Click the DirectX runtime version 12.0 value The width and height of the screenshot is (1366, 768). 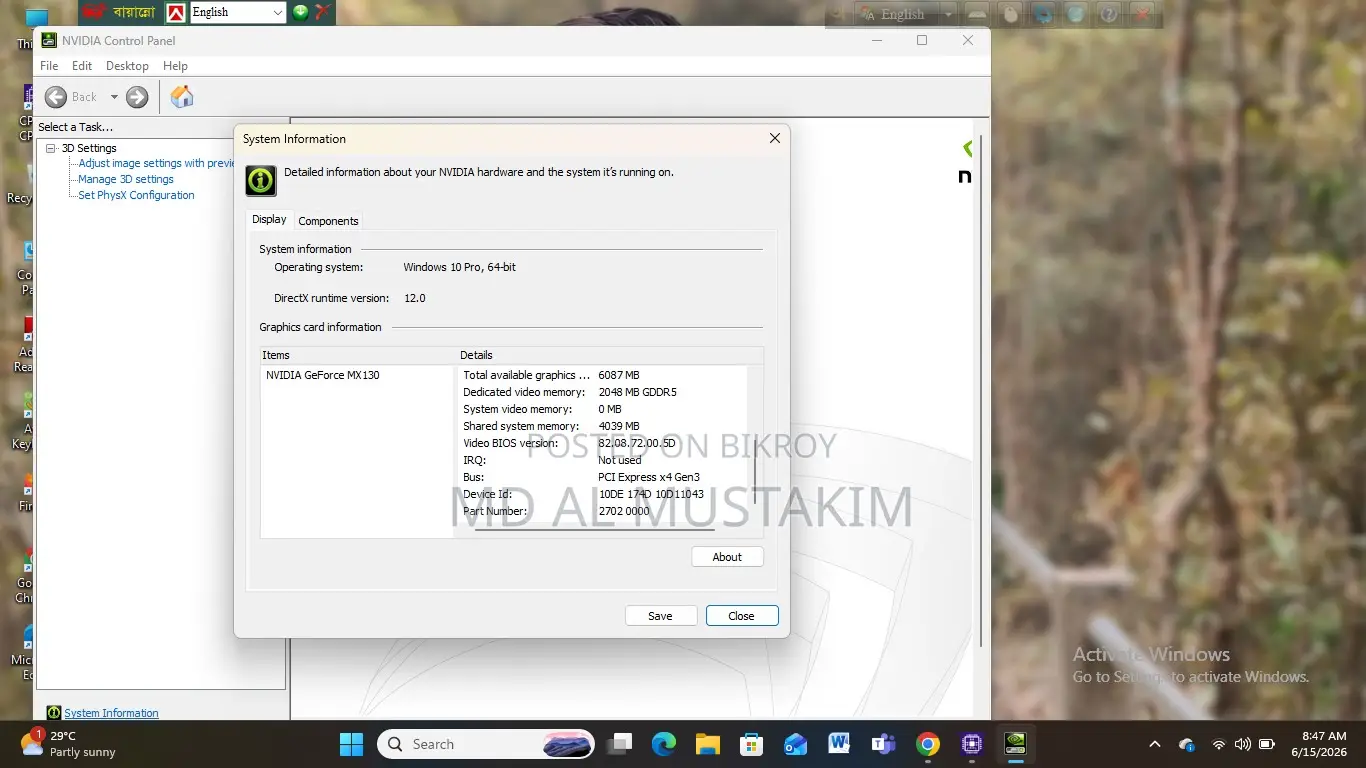tap(414, 298)
